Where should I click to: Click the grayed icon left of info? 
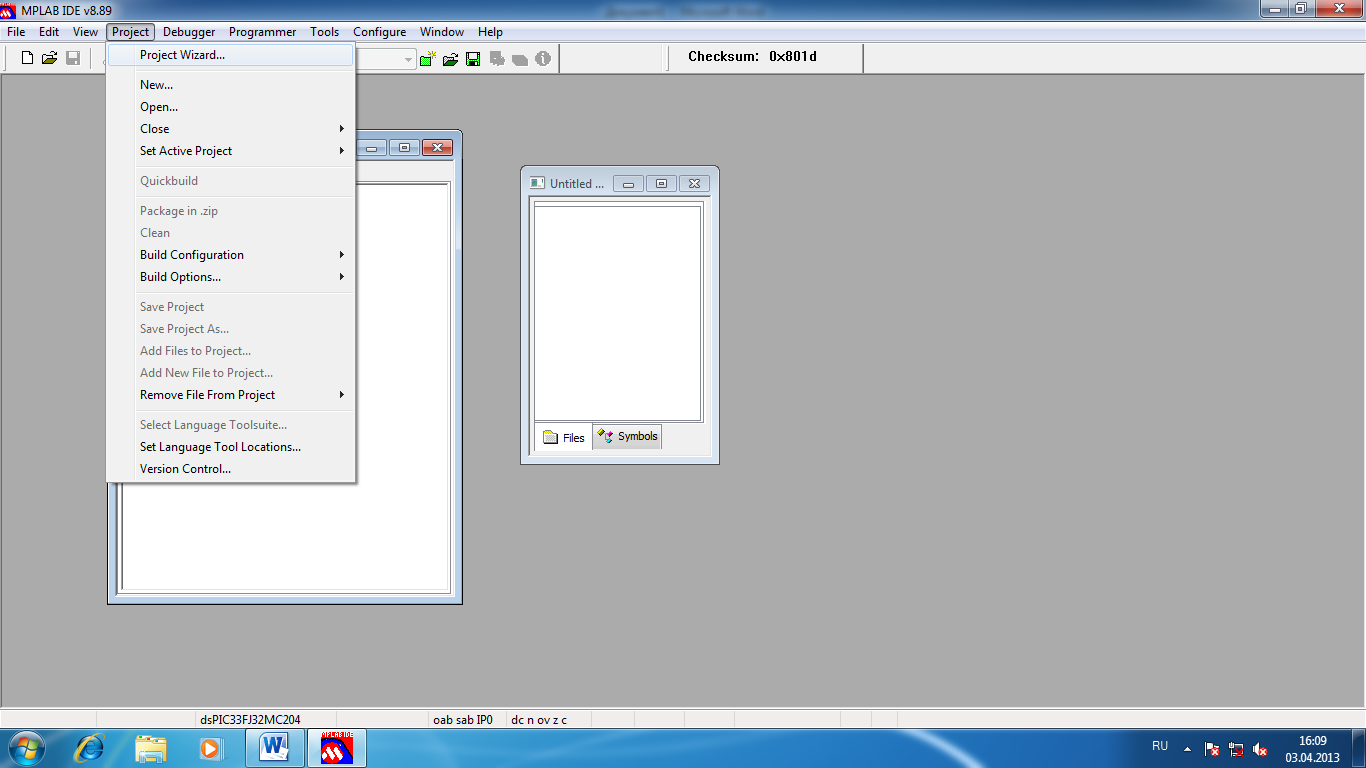pyautogui.click(x=520, y=59)
